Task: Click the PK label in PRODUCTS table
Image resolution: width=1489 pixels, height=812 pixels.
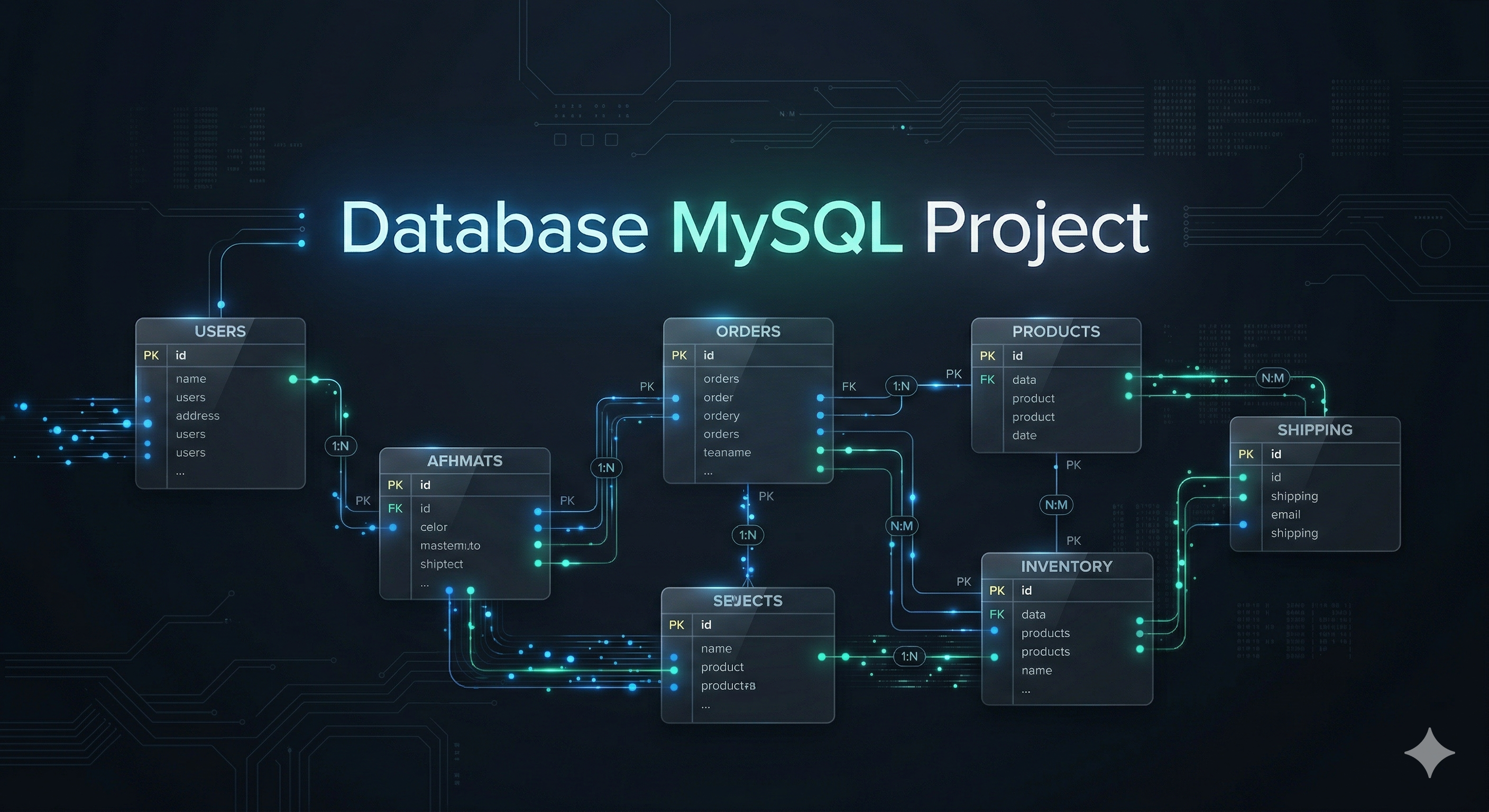Action: [987, 356]
